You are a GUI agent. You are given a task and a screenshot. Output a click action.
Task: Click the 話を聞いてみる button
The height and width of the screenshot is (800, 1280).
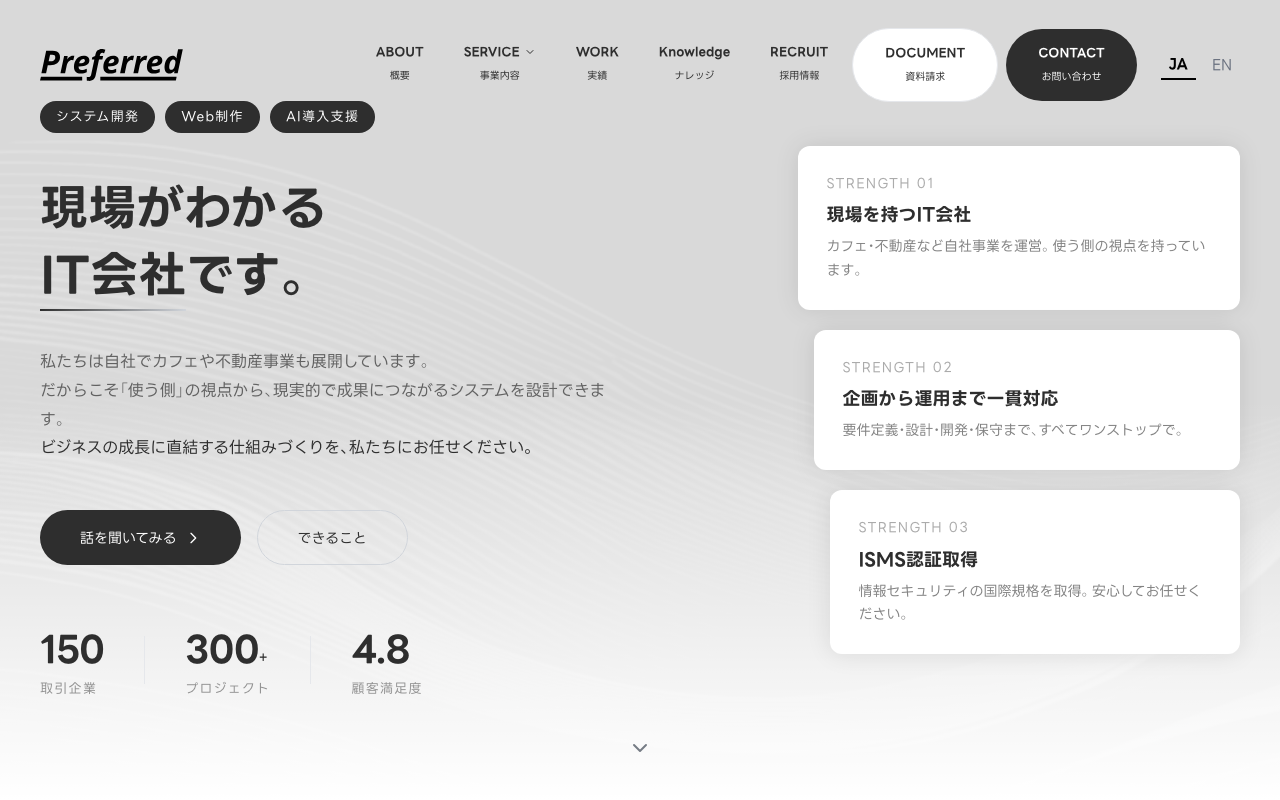click(x=140, y=538)
